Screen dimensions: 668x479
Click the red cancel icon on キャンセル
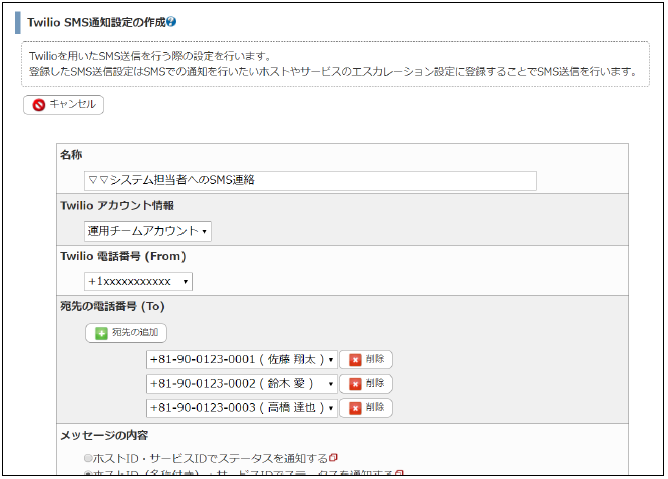click(x=38, y=104)
